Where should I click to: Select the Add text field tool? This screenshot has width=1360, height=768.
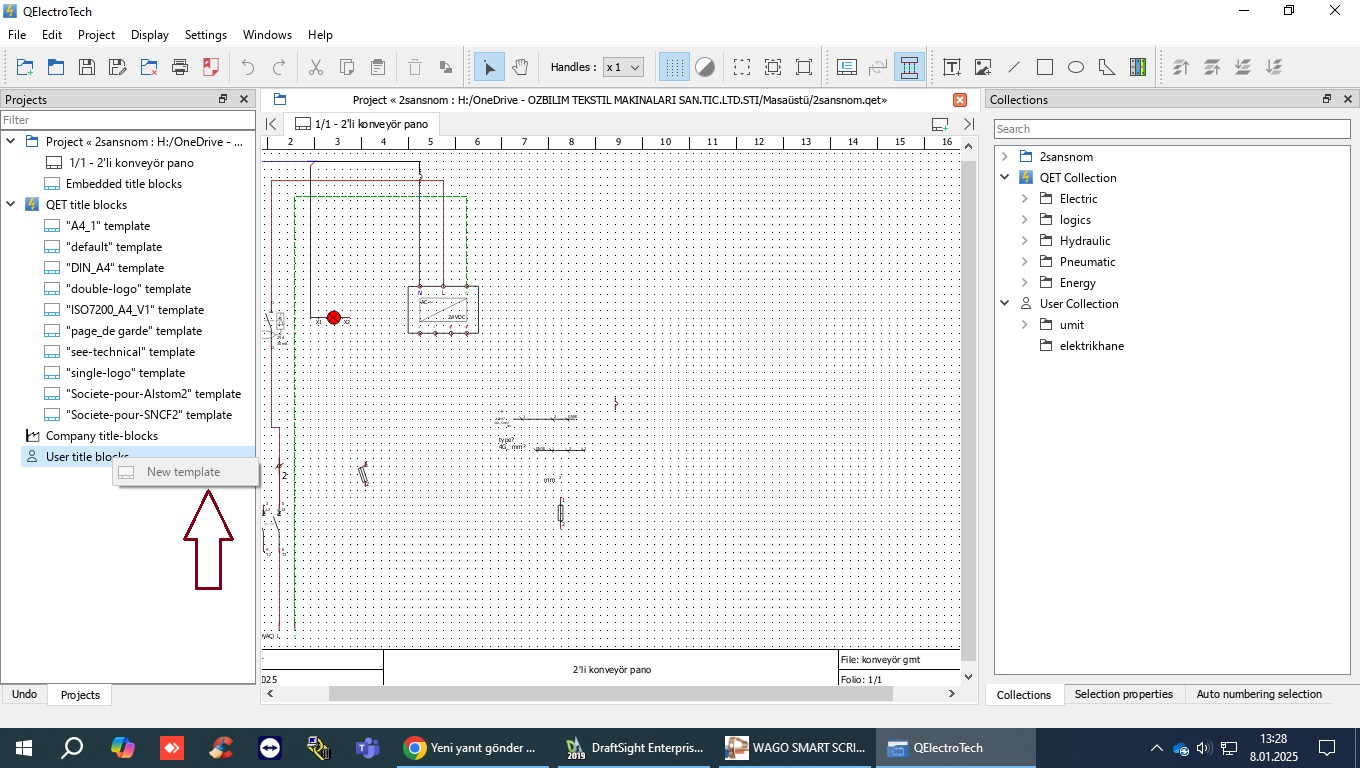pos(952,67)
